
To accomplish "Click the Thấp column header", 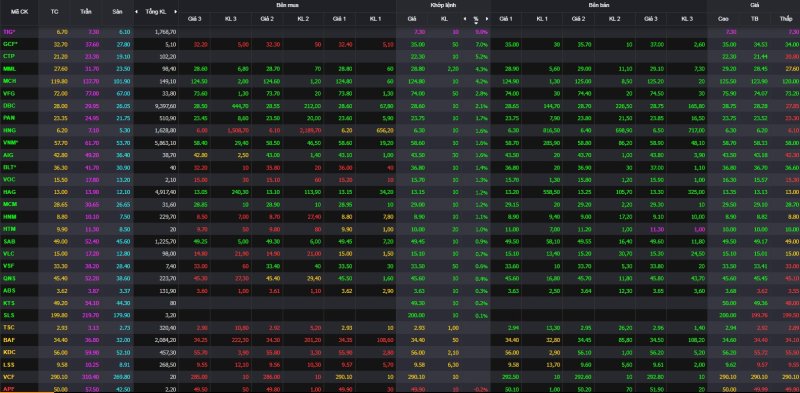I will [x=786, y=19].
